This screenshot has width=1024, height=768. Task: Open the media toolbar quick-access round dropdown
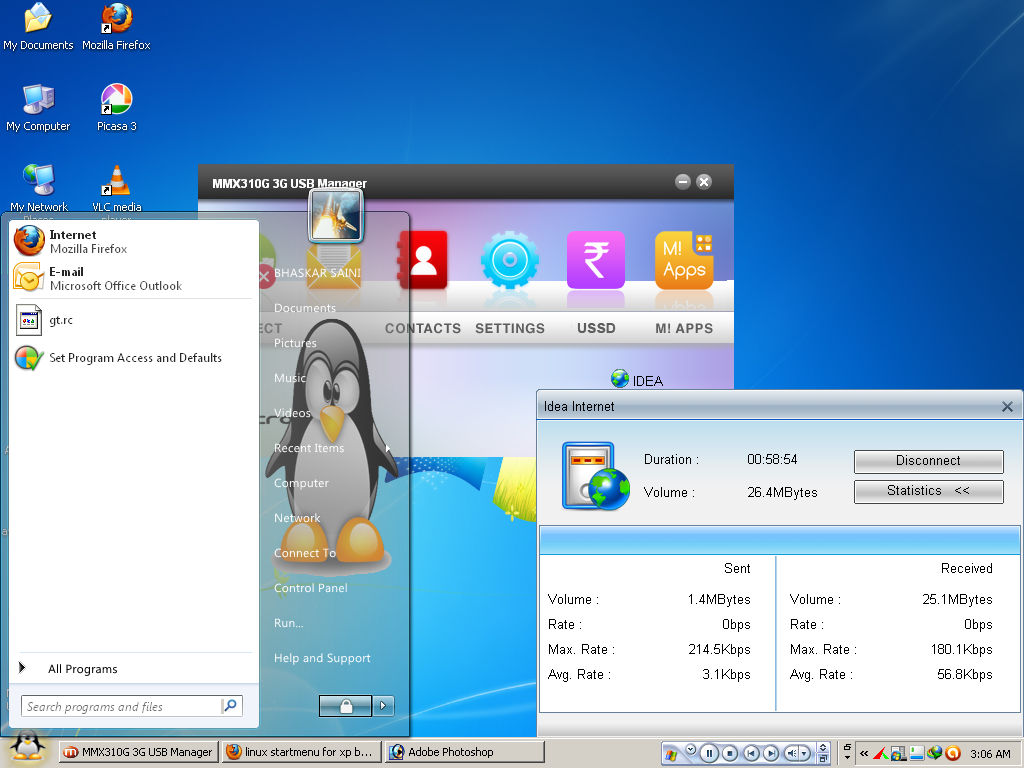690,750
